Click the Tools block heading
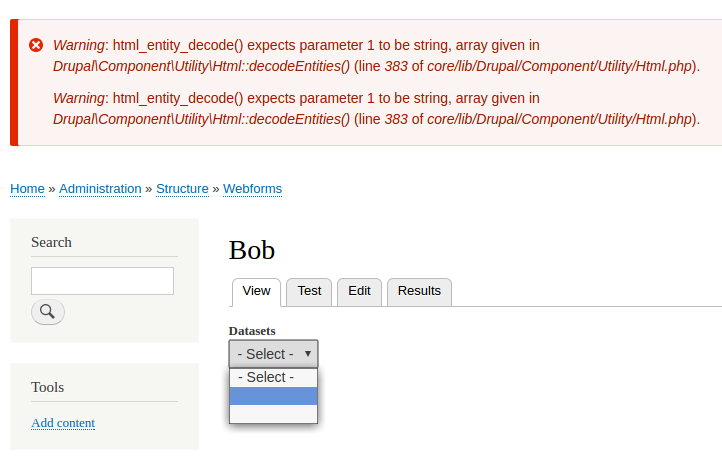The image size is (722, 458). 47,387
